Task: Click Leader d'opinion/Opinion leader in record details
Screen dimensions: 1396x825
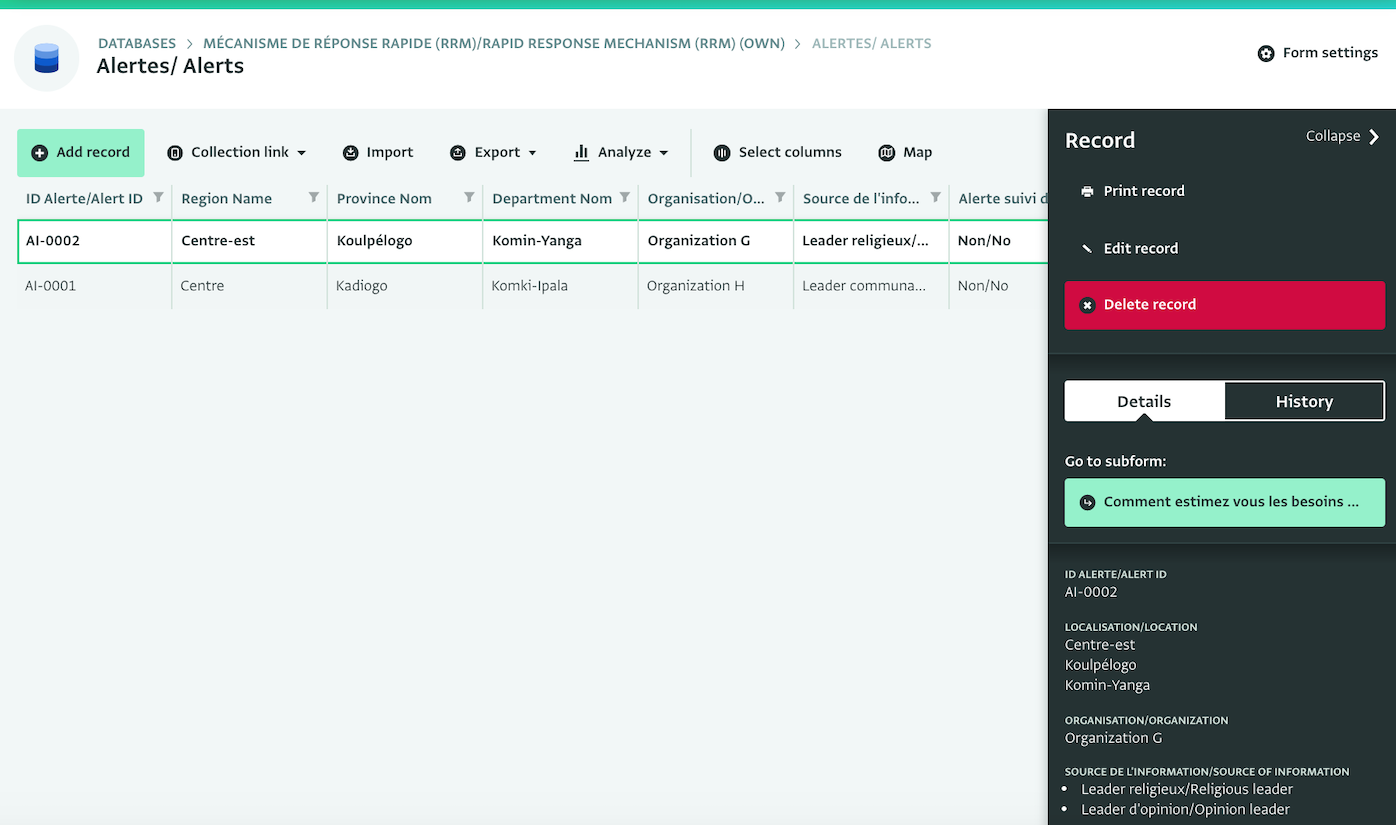Action: 1185,810
